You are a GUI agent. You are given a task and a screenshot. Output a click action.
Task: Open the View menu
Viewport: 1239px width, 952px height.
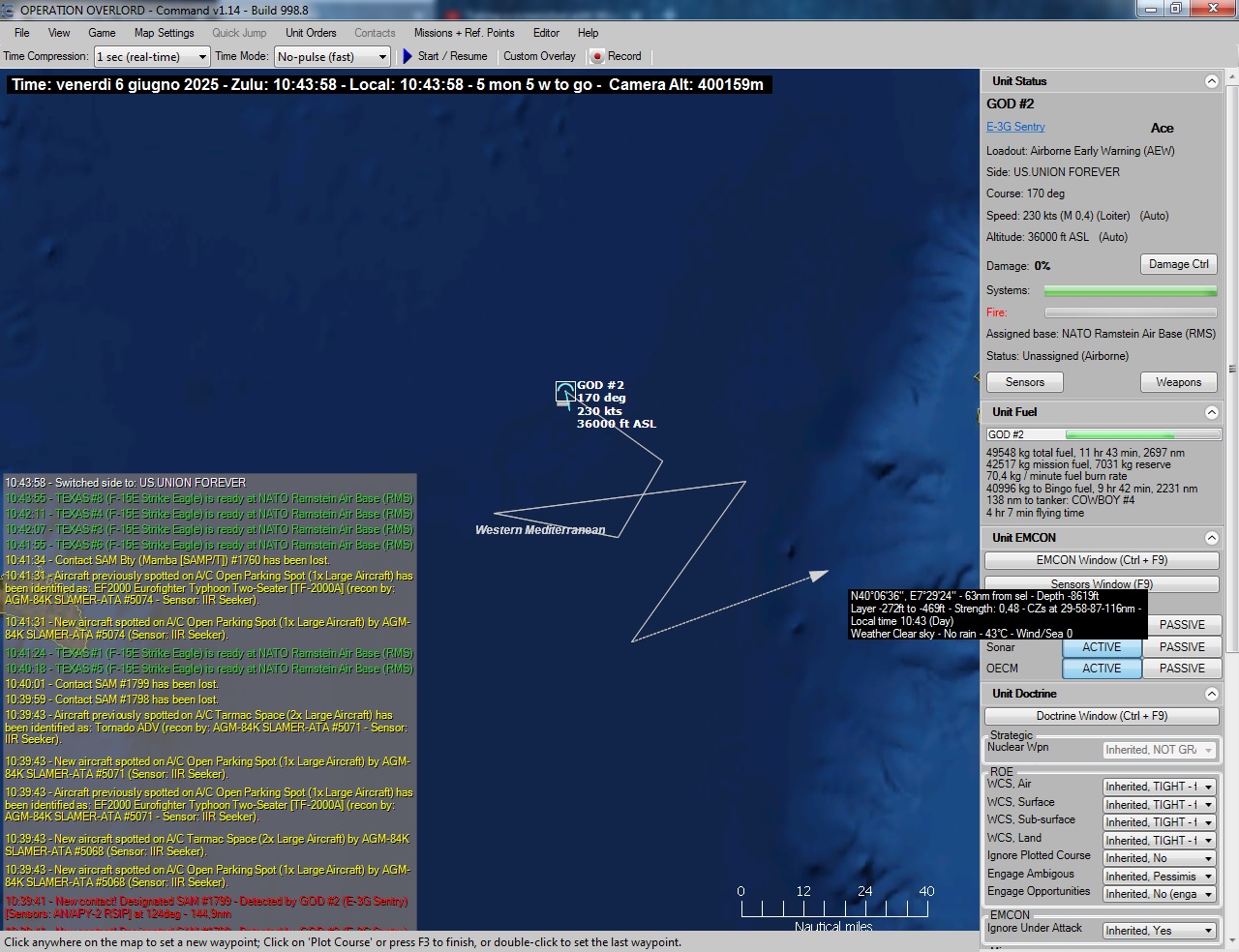[59, 33]
